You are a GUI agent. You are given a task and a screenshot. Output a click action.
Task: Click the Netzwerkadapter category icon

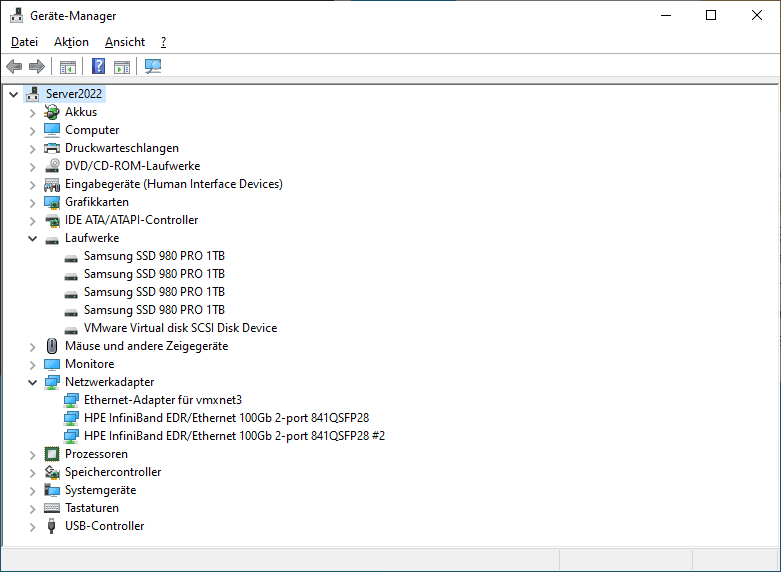tap(52, 382)
